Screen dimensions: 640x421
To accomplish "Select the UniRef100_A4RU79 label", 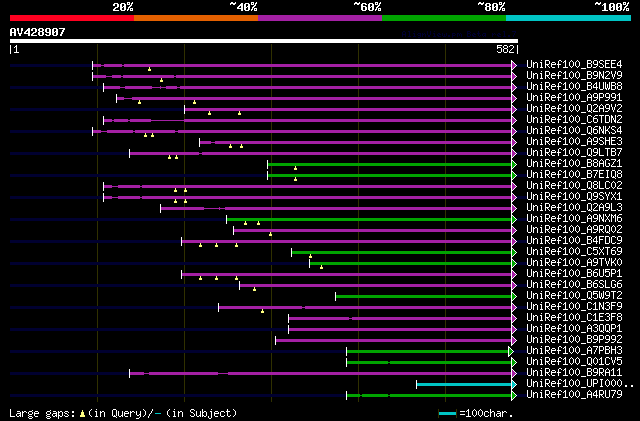I will click(x=574, y=395).
